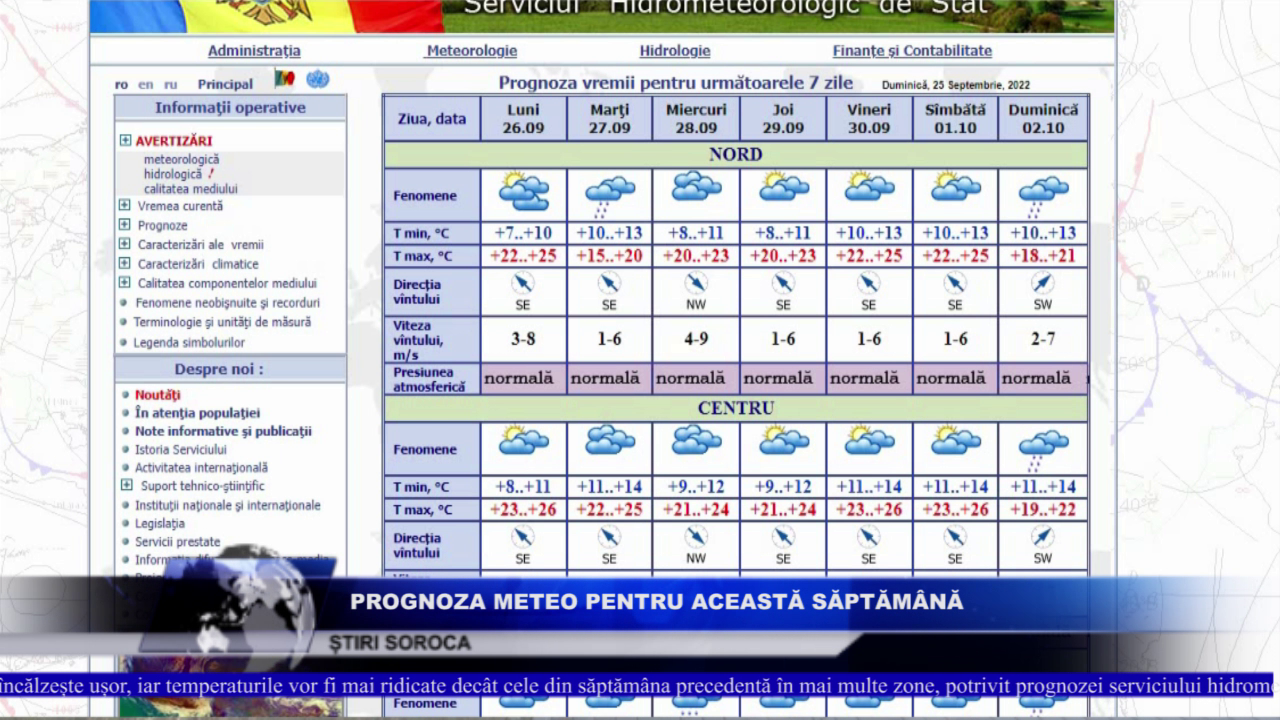Open Finanțe și Contabilitate menu
This screenshot has height=720, width=1280.
pos(912,51)
